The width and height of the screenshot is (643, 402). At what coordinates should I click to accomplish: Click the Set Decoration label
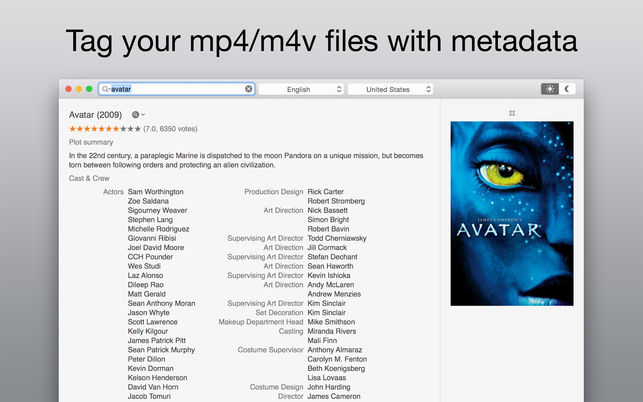coord(279,313)
